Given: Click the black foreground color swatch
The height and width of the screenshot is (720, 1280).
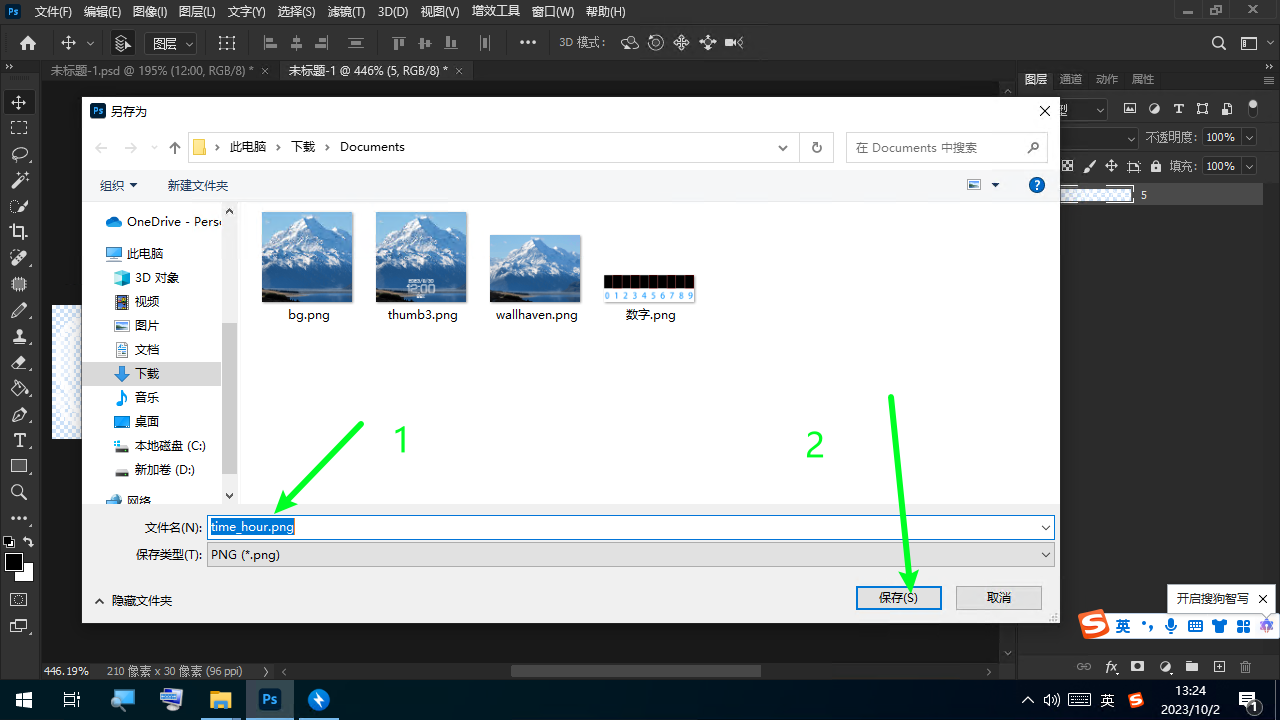Looking at the screenshot, I should (13, 562).
